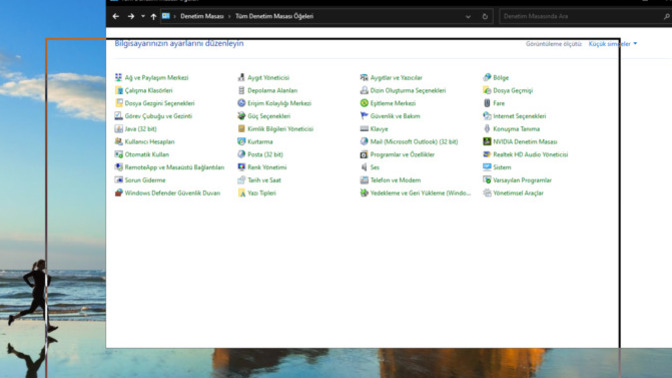Open Dizin Oluşturma Seçenekleri icon
The image size is (672, 378).
[x=364, y=90]
